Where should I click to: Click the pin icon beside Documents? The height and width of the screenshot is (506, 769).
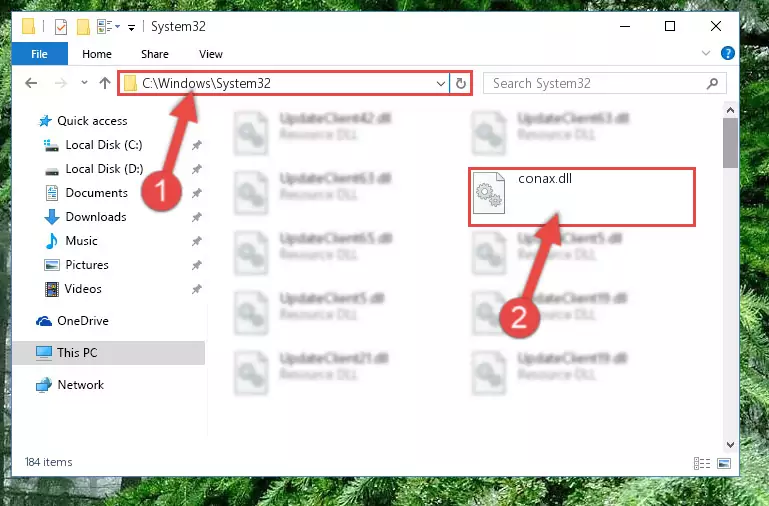click(196, 193)
